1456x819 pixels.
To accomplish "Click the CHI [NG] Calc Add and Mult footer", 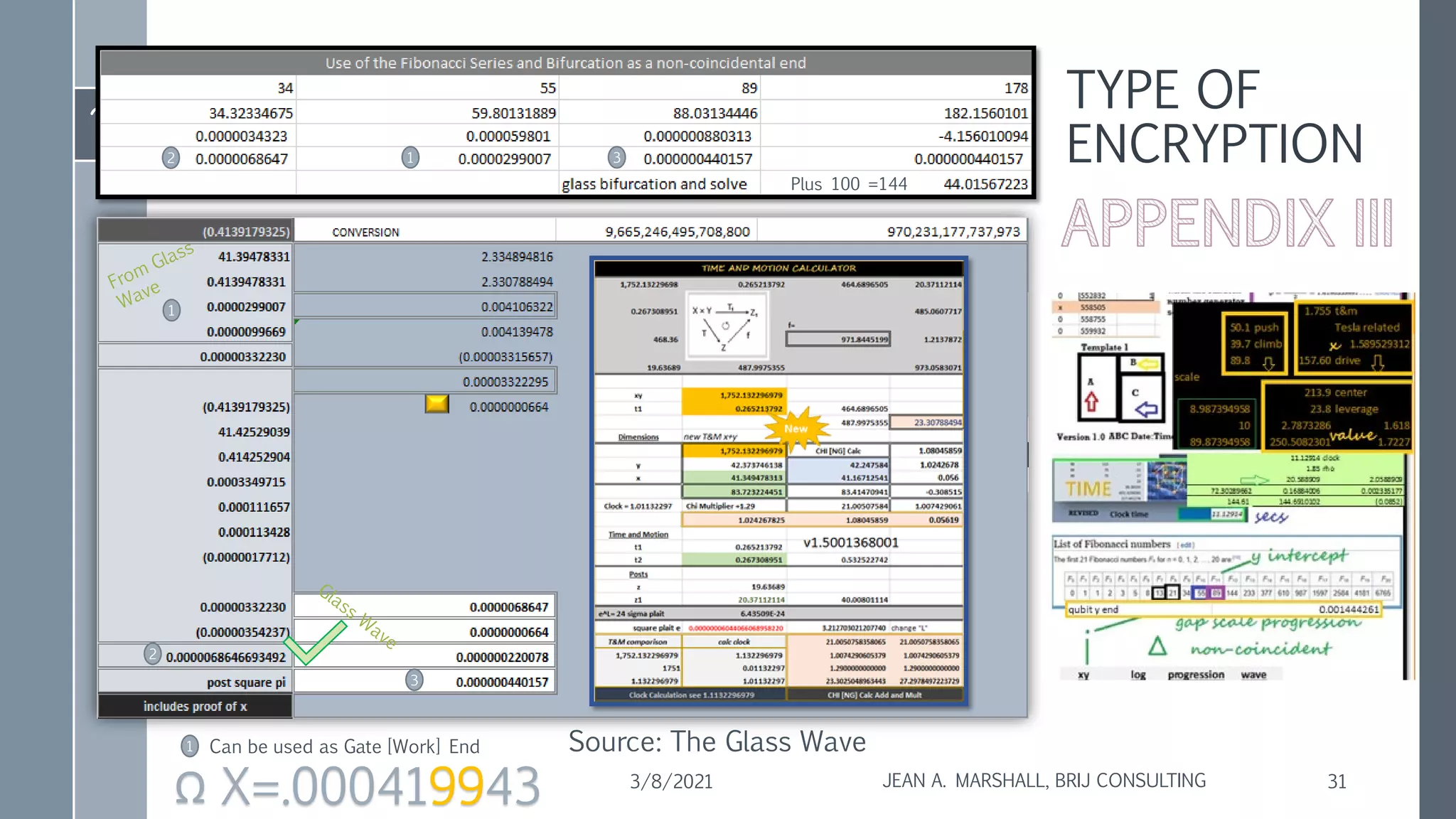I will tap(874, 695).
